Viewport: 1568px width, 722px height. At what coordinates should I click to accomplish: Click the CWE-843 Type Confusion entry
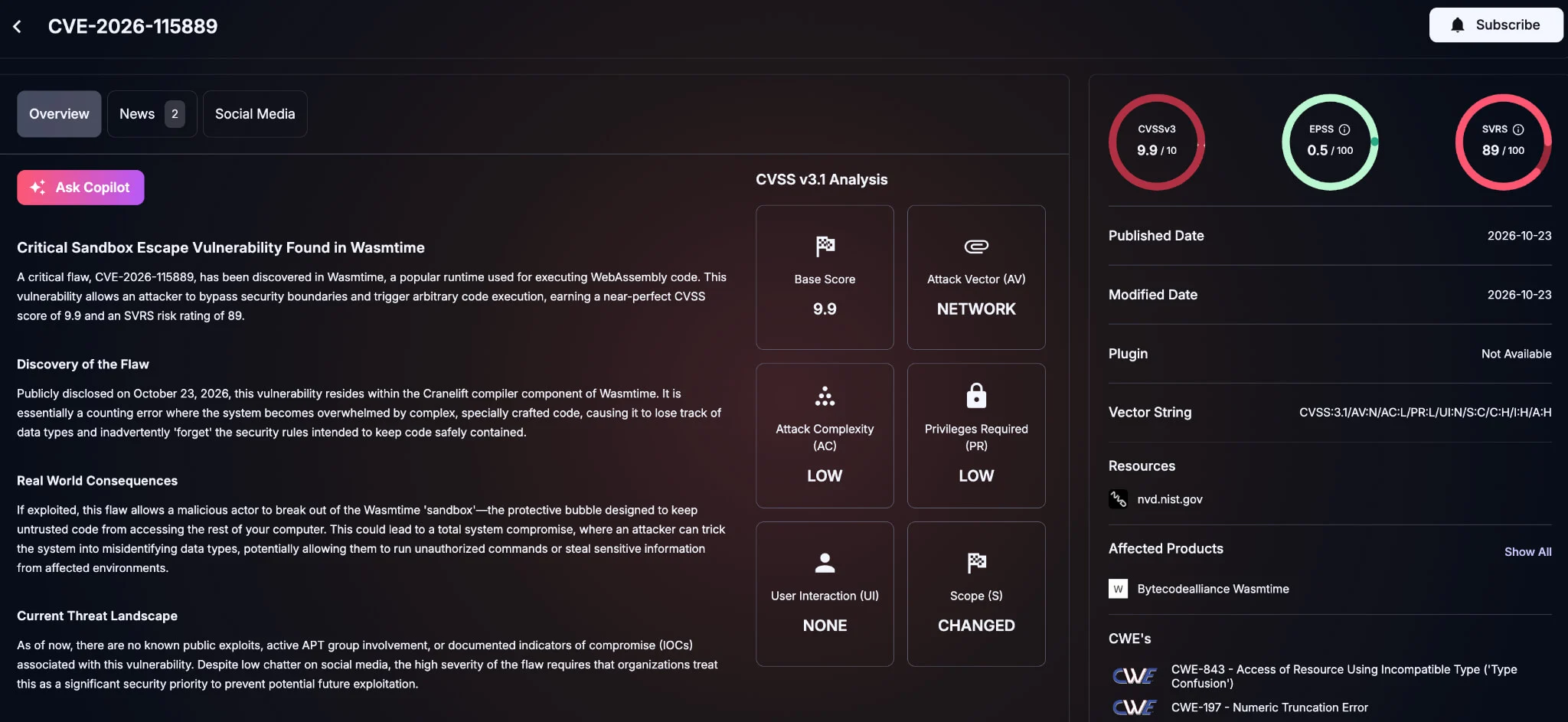coord(1344,676)
